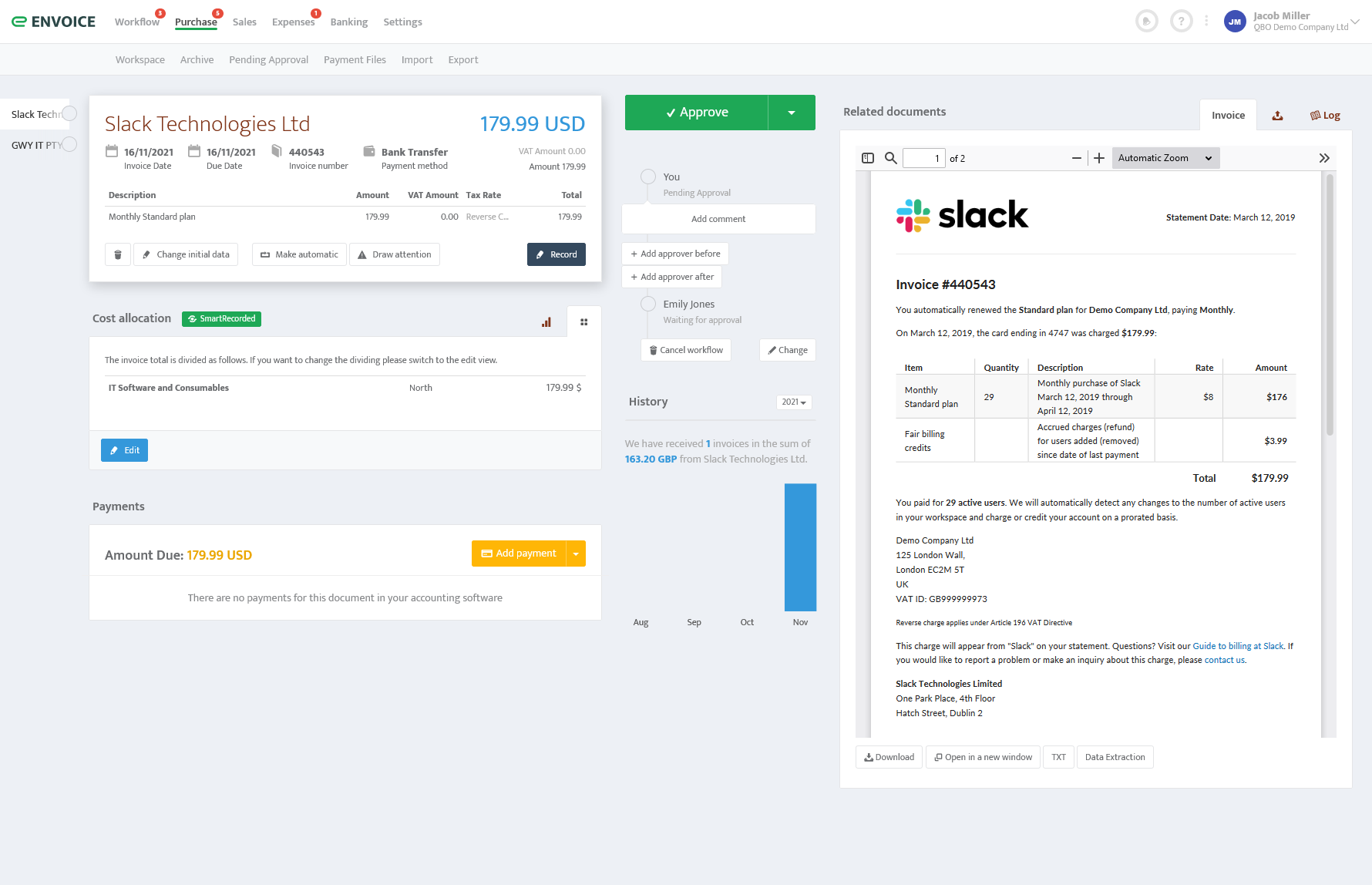Change the approver Emily Jones

788,350
